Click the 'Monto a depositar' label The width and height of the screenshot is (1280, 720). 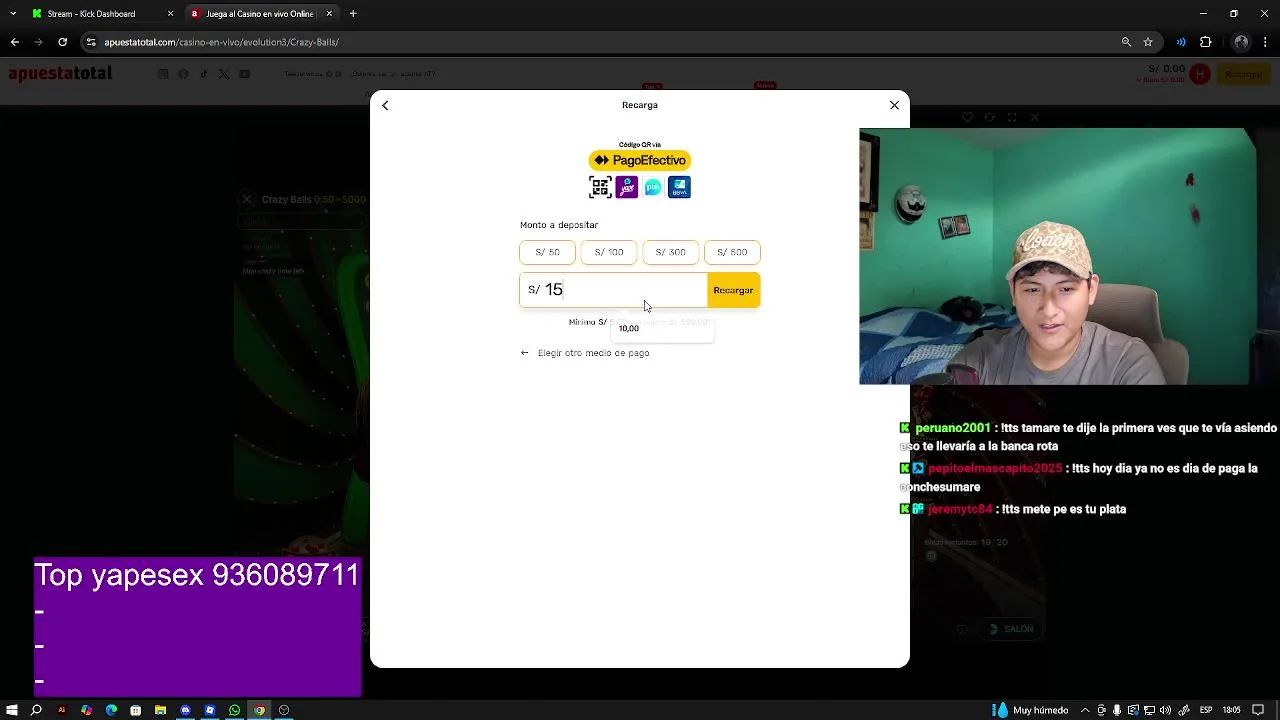559,225
